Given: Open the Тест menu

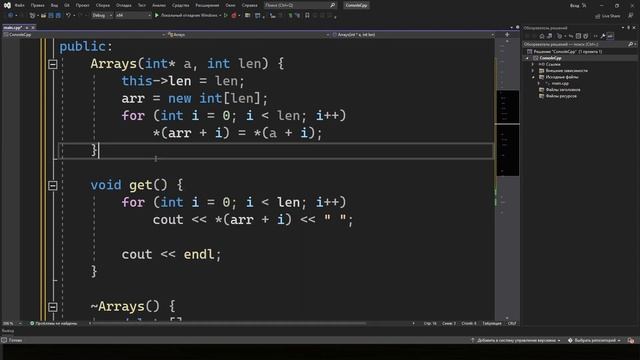Looking at the screenshot, I should click(141, 5).
